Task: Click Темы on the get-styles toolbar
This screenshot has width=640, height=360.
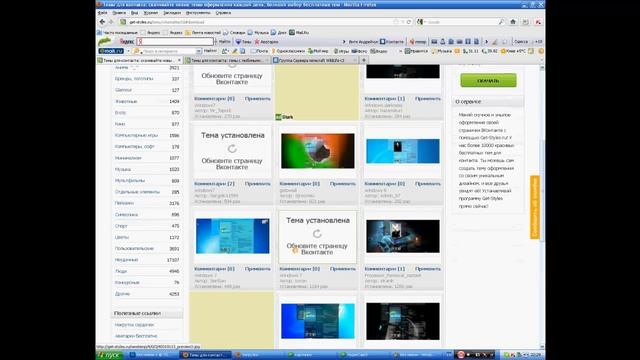Action: [x=244, y=42]
